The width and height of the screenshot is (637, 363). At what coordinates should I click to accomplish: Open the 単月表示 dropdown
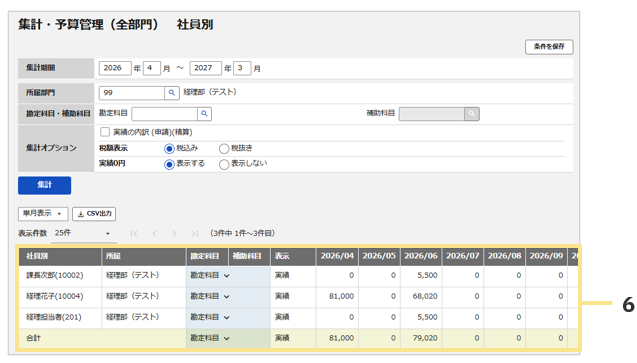click(43, 214)
